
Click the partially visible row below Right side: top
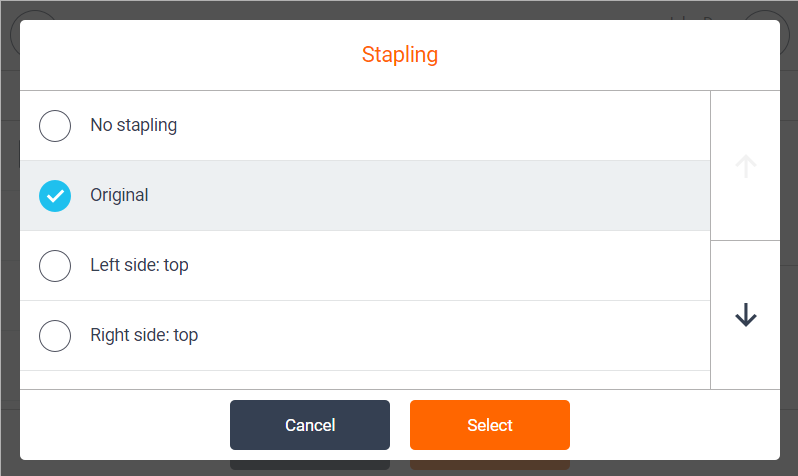[x=365, y=380]
